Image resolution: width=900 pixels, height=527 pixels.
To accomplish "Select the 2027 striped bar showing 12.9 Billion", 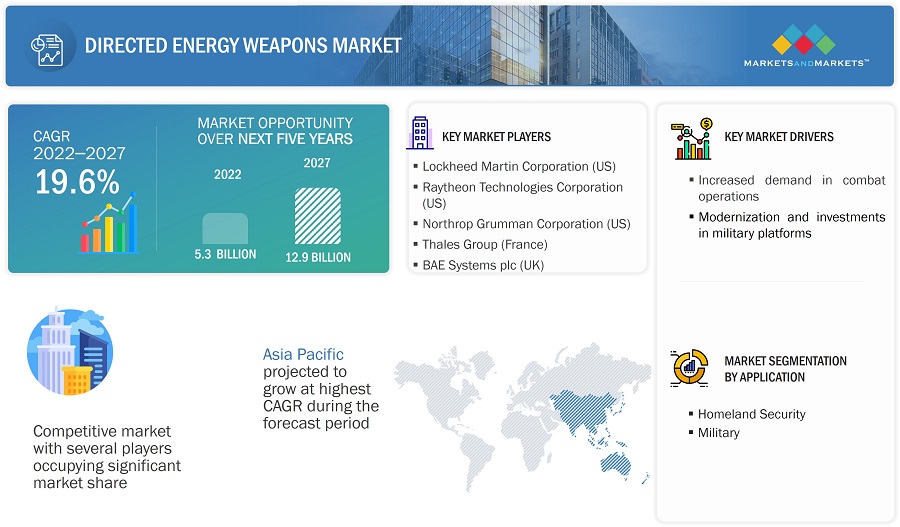I will 317,215.
